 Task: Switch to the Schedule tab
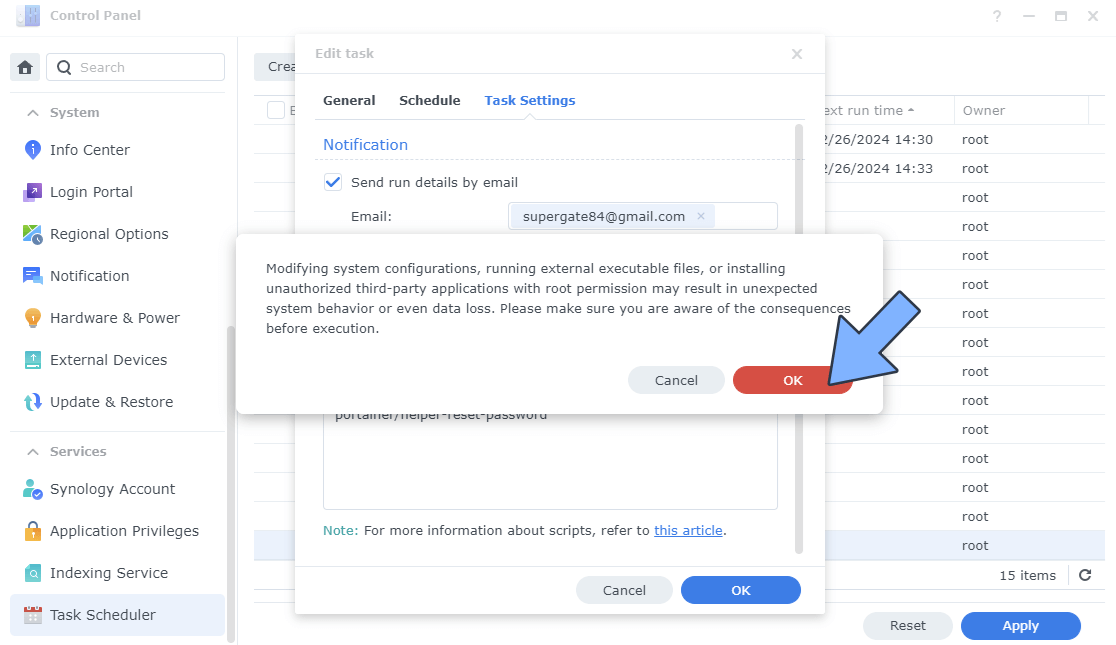(x=430, y=100)
